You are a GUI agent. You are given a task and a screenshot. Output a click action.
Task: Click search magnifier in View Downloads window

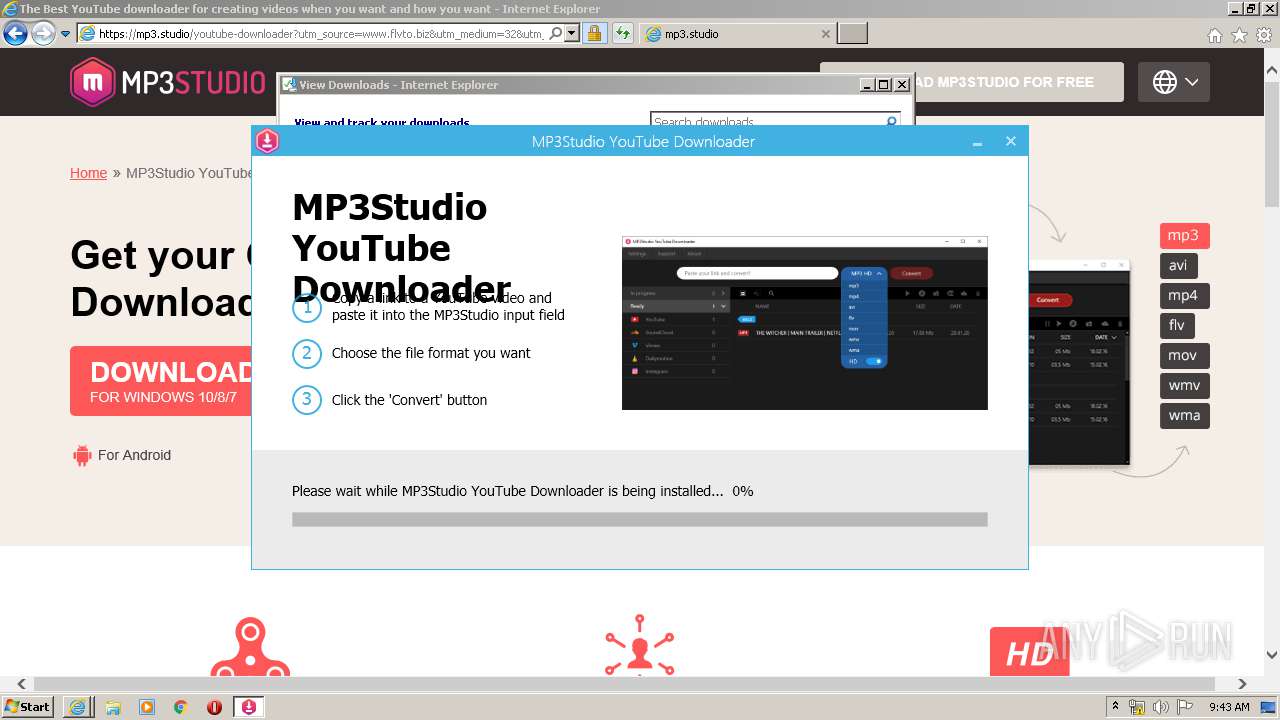[891, 120]
